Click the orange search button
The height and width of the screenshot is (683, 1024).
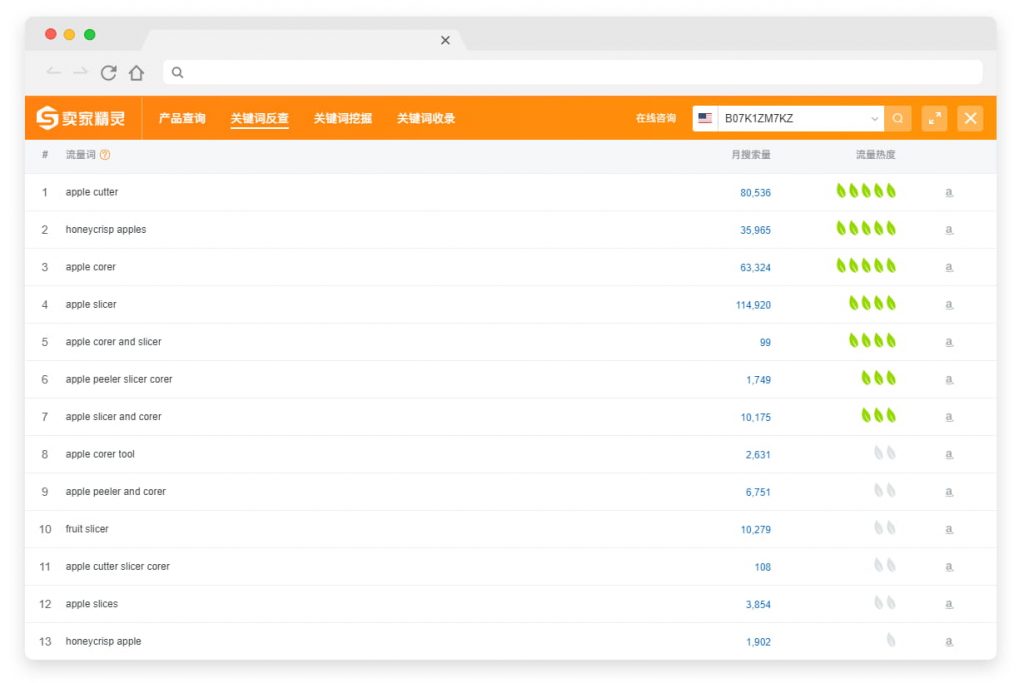point(898,118)
